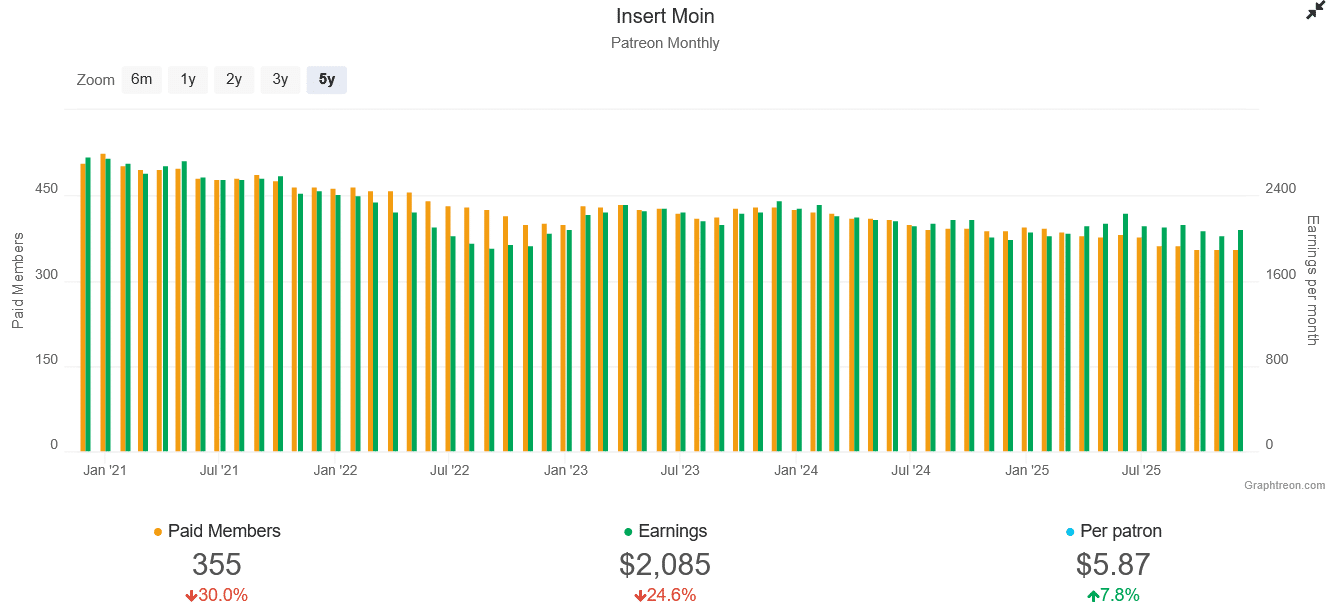Open the Graphtreon.com credit link
This screenshot has height=605, width=1328.
1284,485
